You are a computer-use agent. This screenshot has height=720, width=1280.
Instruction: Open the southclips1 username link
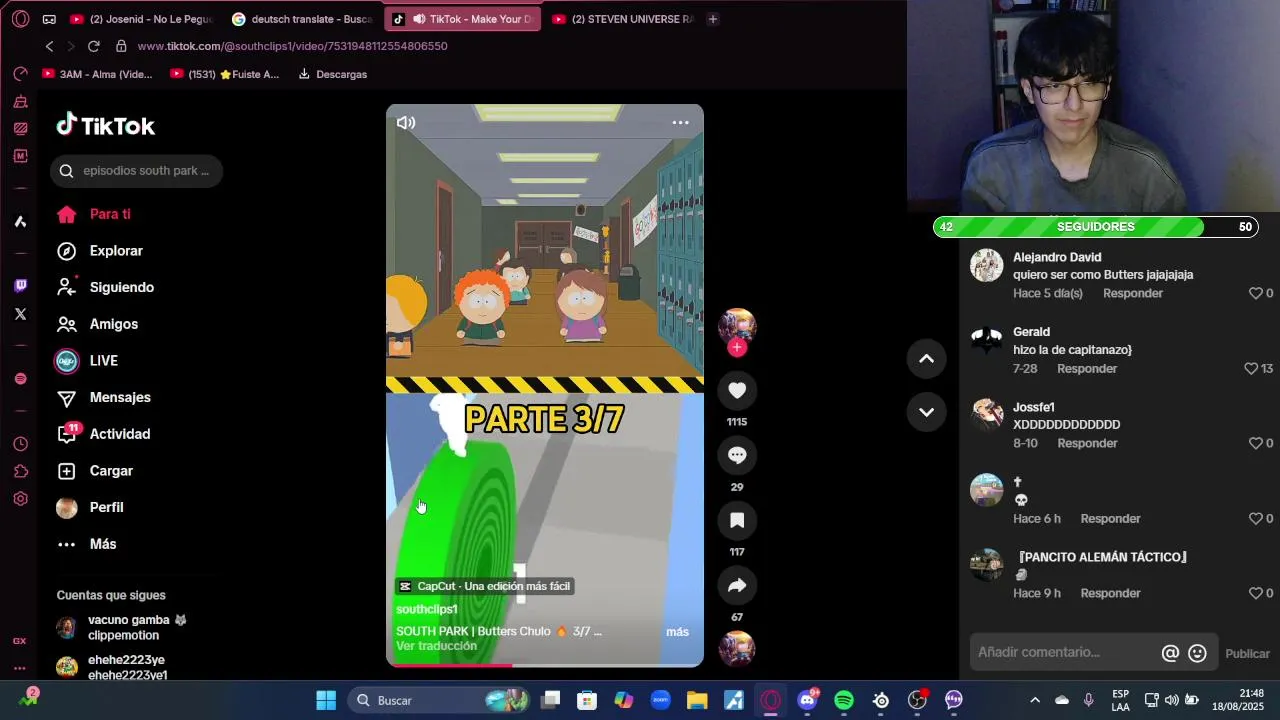(x=427, y=609)
